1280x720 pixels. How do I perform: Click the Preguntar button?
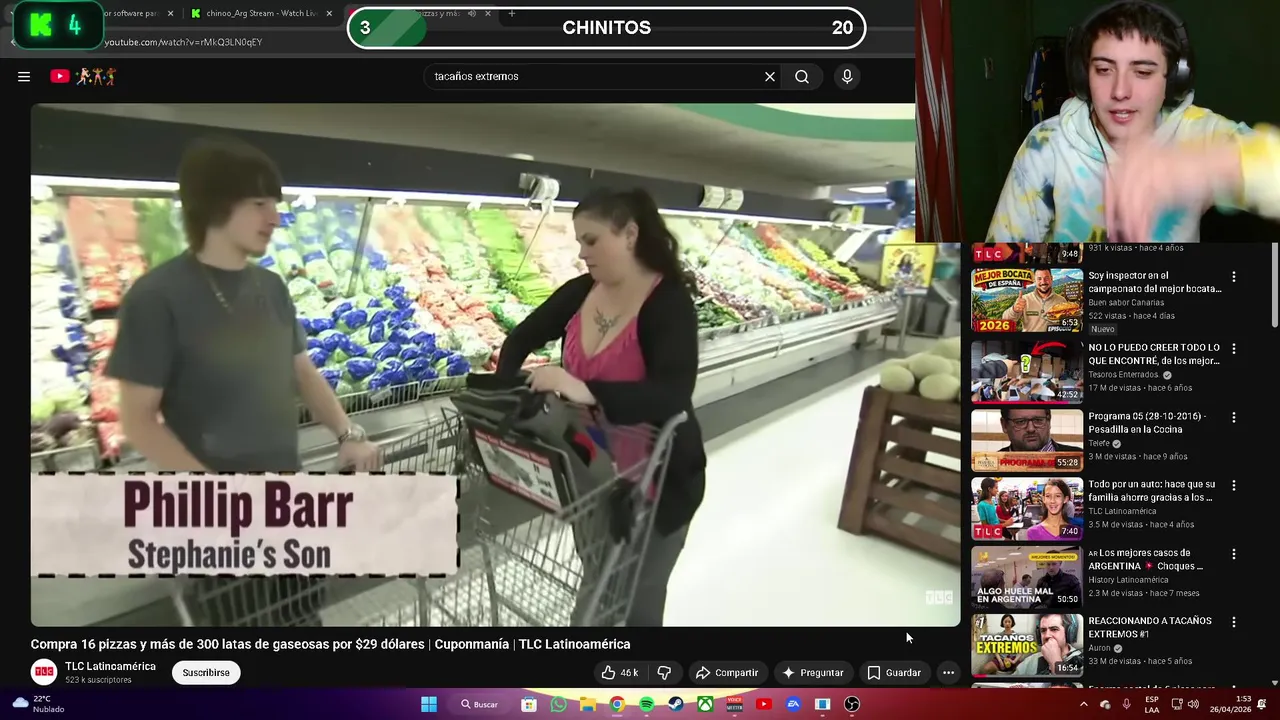tap(812, 673)
